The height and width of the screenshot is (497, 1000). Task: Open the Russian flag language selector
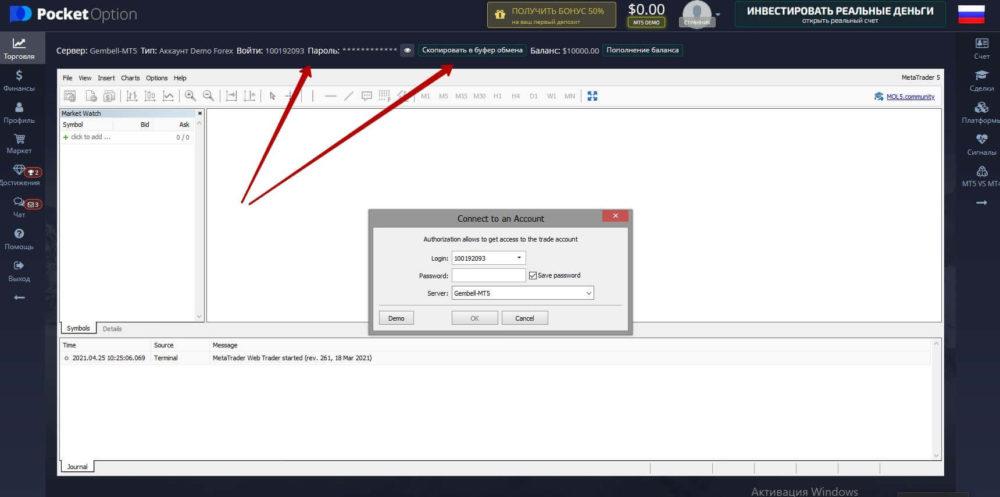click(971, 14)
